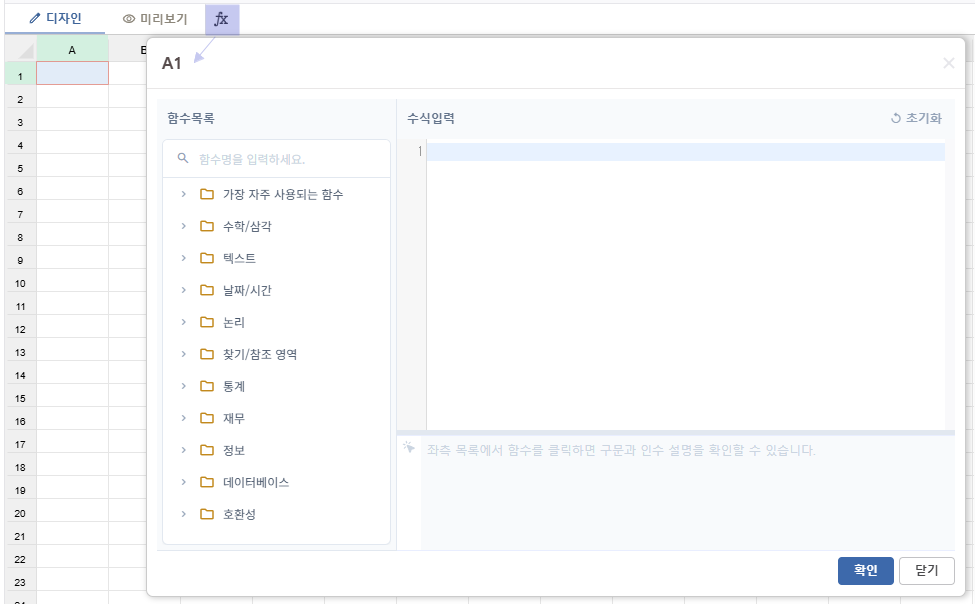The image size is (975, 604).
Task: Click the select-all corner of the grid
Action: coord(21,50)
